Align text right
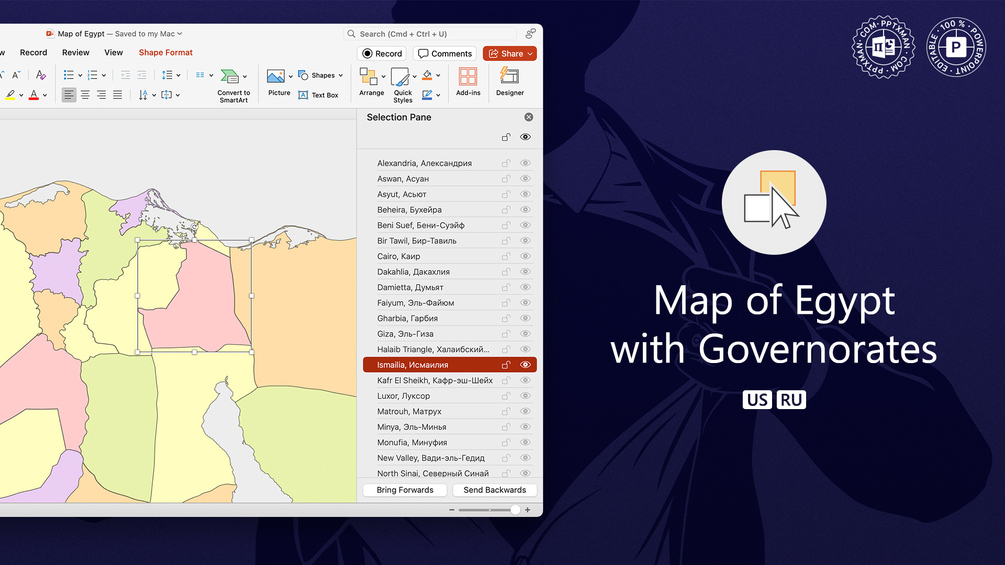 pos(101,95)
